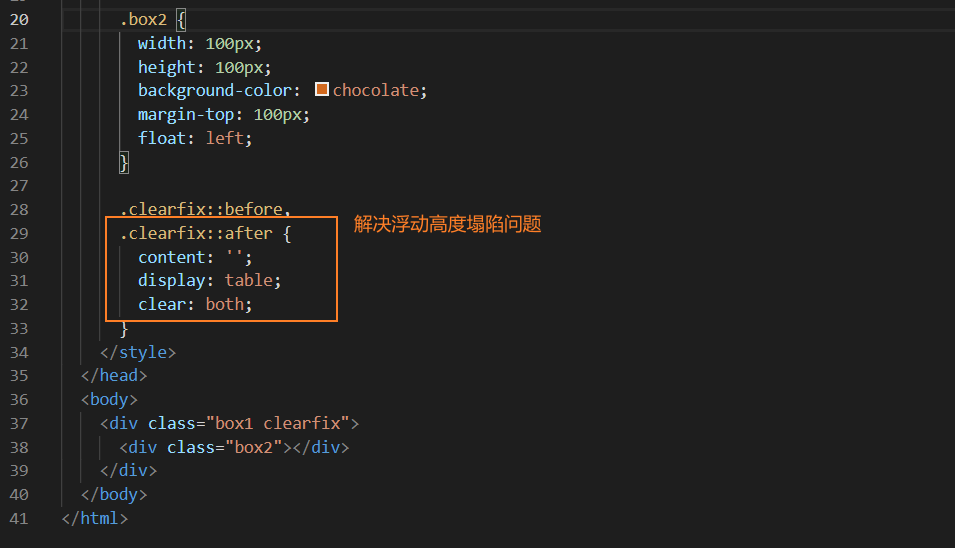Click line number 41 in the gutter

[x=19, y=519]
